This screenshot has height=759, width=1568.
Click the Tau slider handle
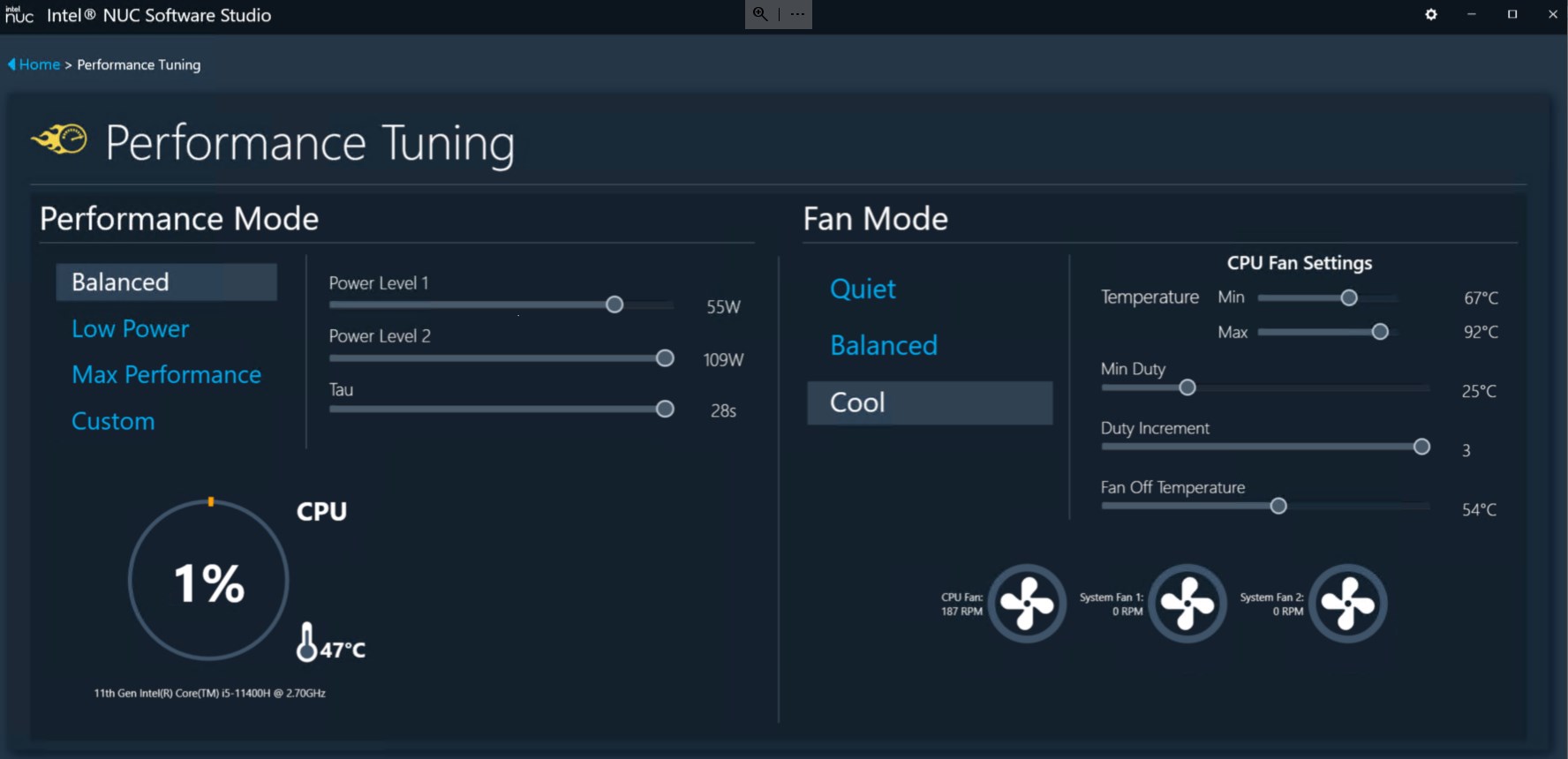pos(665,409)
